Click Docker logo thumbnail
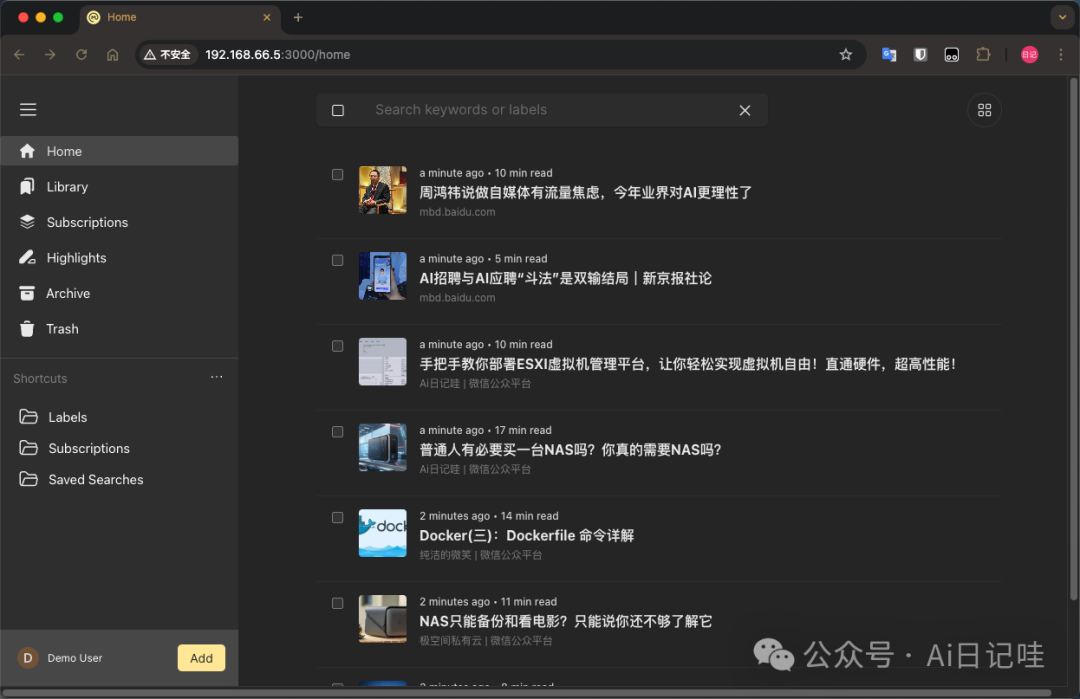The height and width of the screenshot is (699, 1080). [x=382, y=533]
